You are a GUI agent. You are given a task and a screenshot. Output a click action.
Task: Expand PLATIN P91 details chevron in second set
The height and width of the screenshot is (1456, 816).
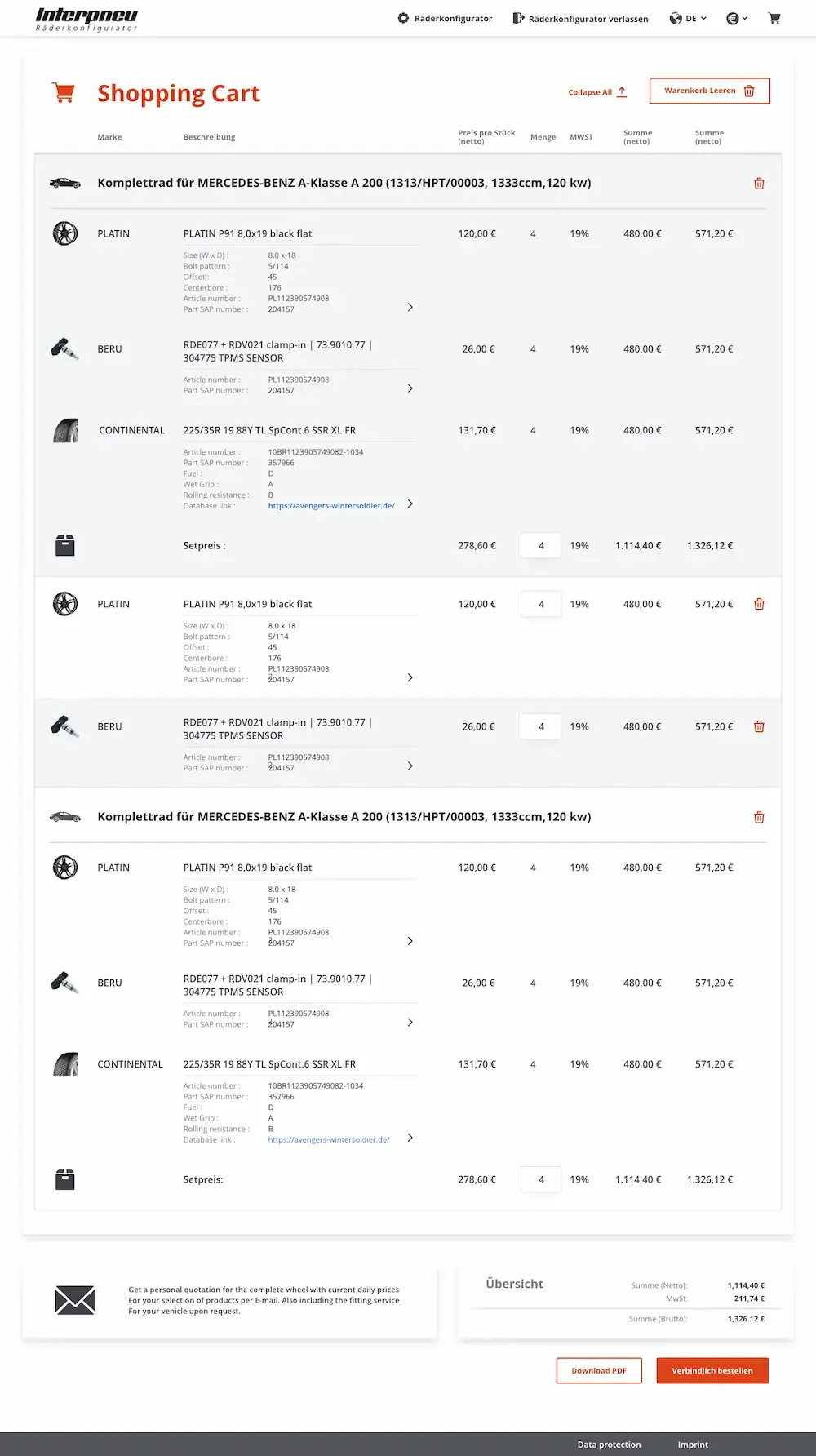(x=410, y=941)
